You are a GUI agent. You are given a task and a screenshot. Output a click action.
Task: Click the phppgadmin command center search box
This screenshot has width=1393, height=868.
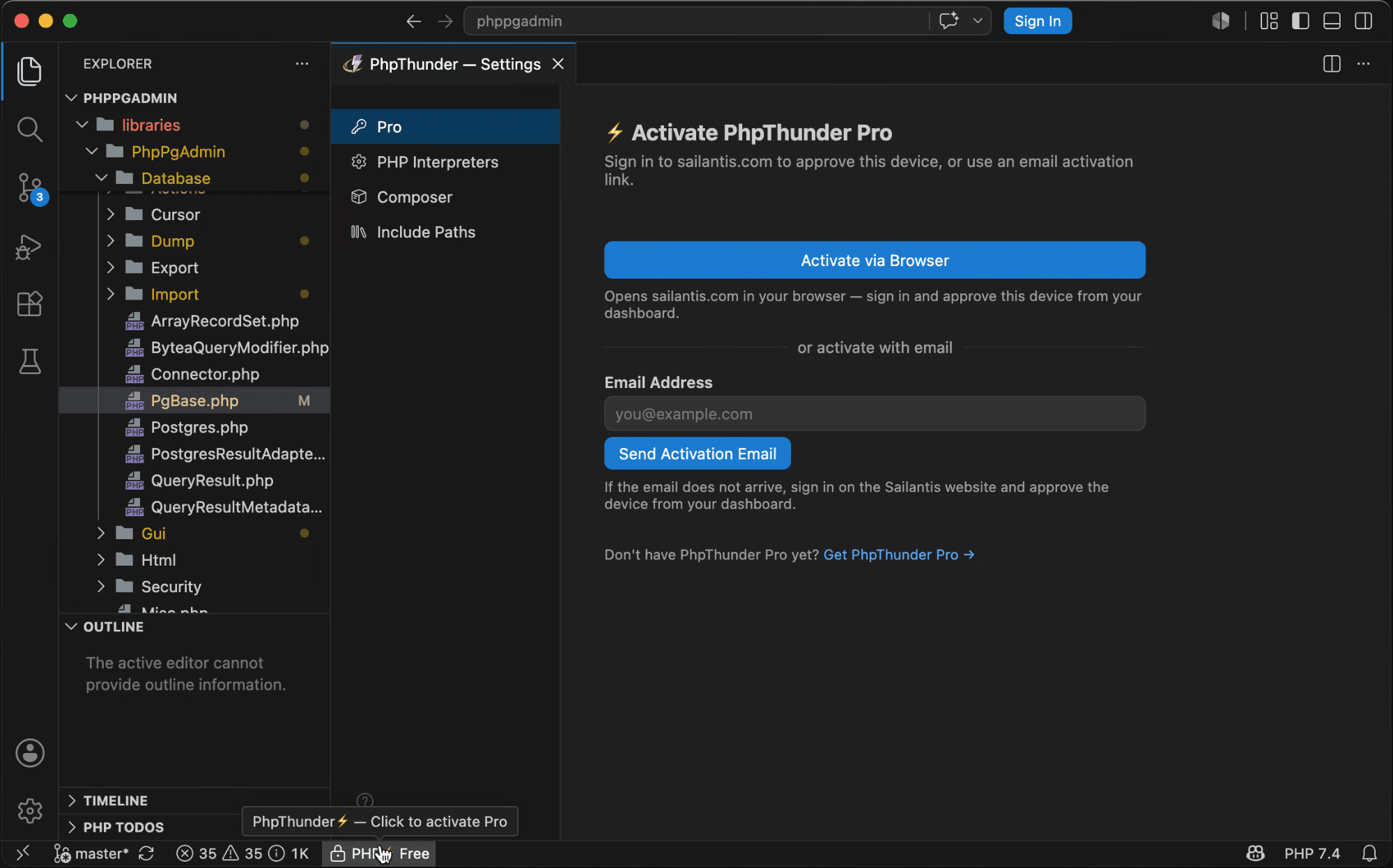coord(697,21)
